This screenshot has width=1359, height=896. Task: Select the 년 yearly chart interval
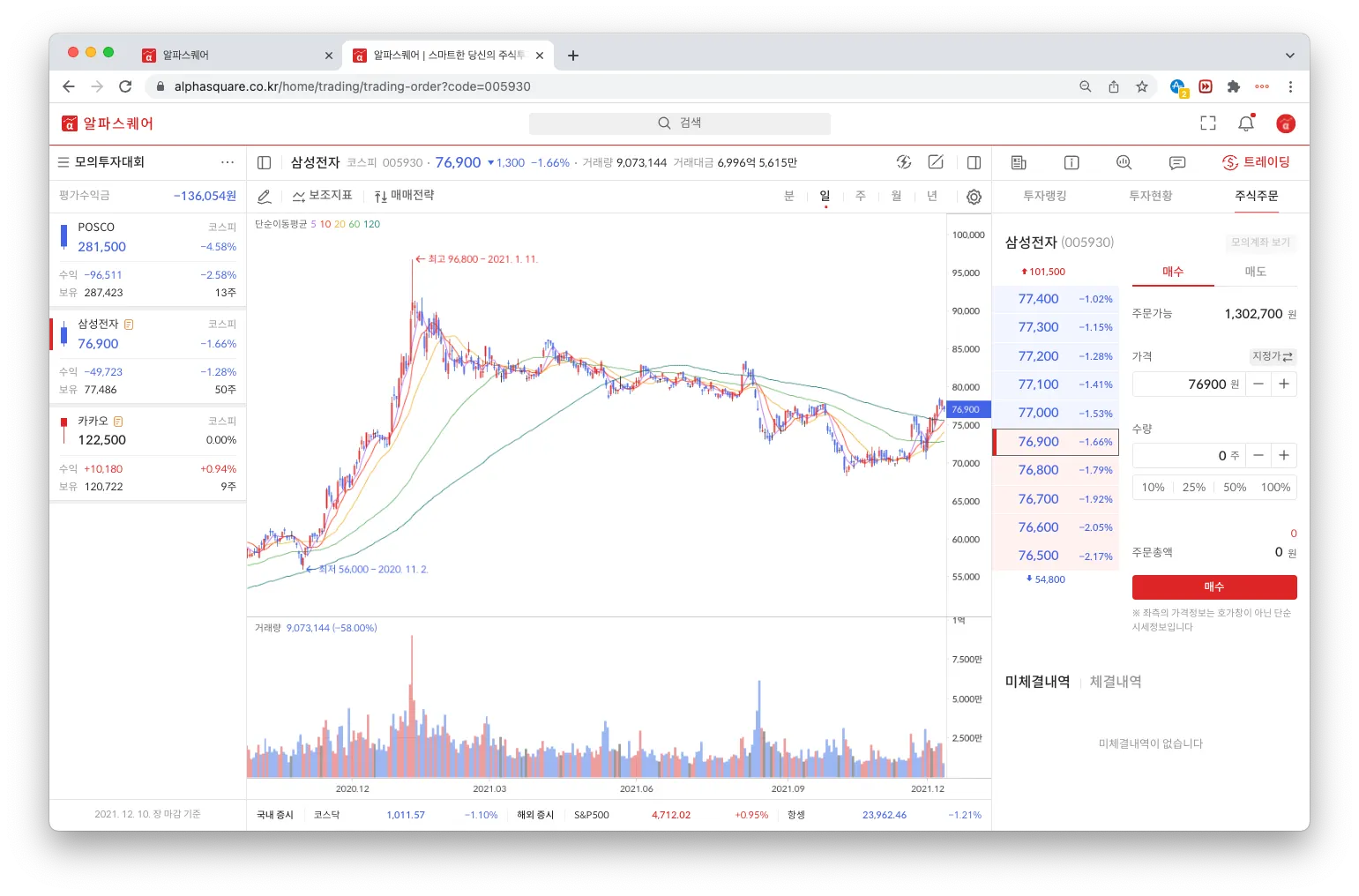click(932, 196)
